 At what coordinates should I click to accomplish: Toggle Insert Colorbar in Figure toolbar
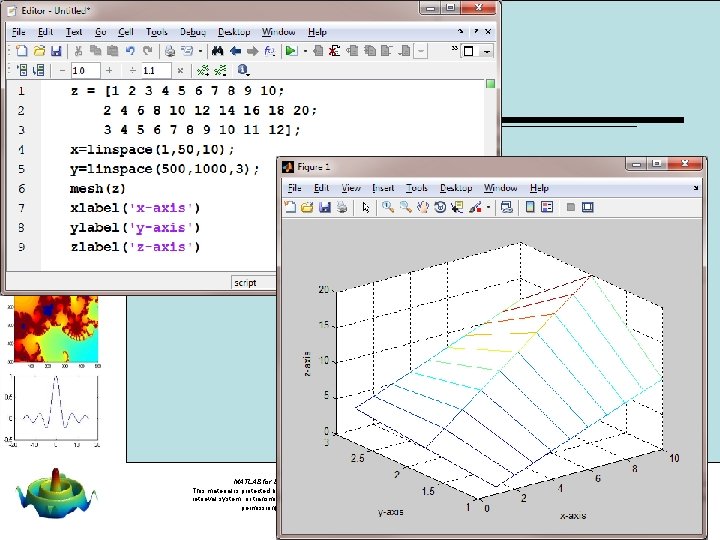530,207
